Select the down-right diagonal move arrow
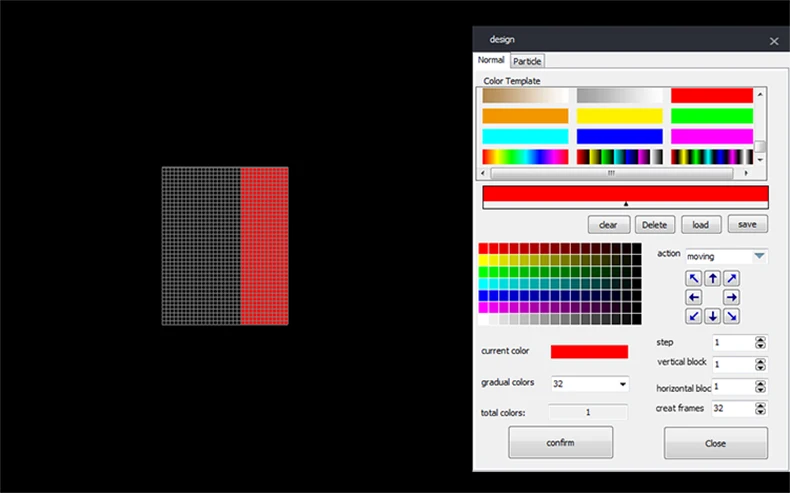 pyautogui.click(x=732, y=316)
